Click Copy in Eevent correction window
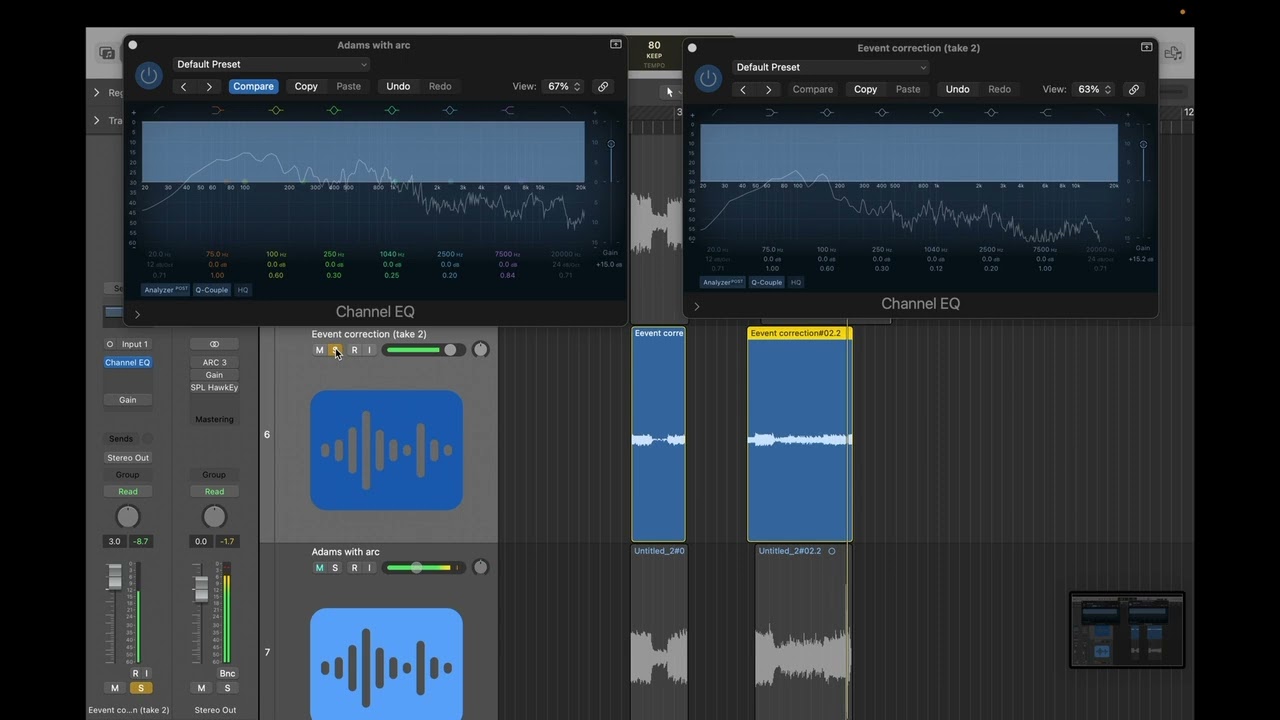 click(865, 89)
